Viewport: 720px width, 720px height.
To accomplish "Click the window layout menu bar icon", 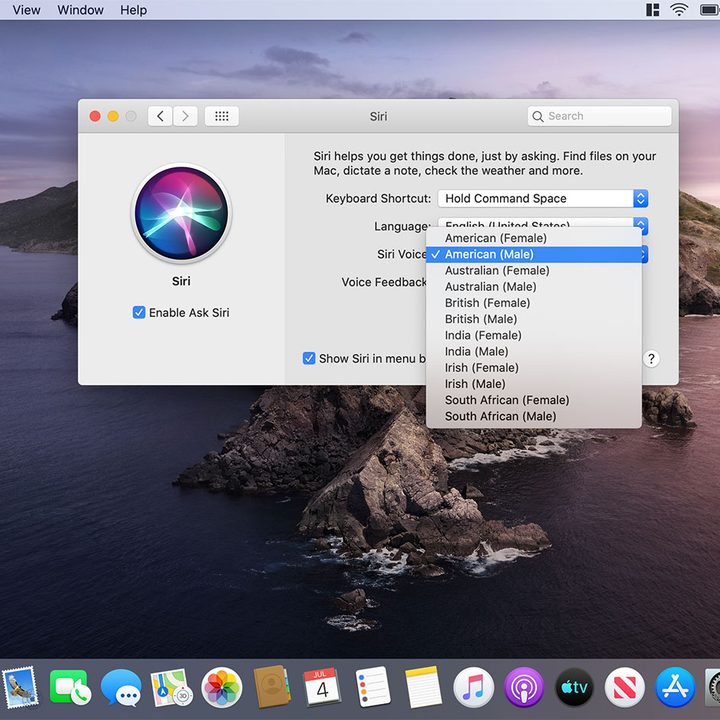I will point(652,10).
